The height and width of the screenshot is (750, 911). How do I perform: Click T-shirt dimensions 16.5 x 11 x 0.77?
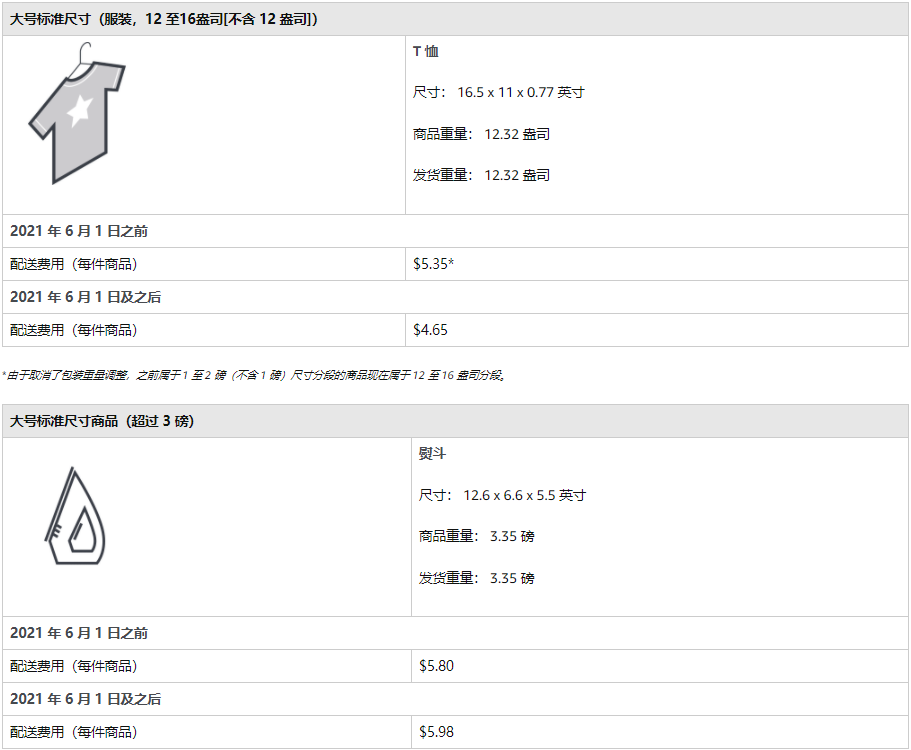point(499,92)
